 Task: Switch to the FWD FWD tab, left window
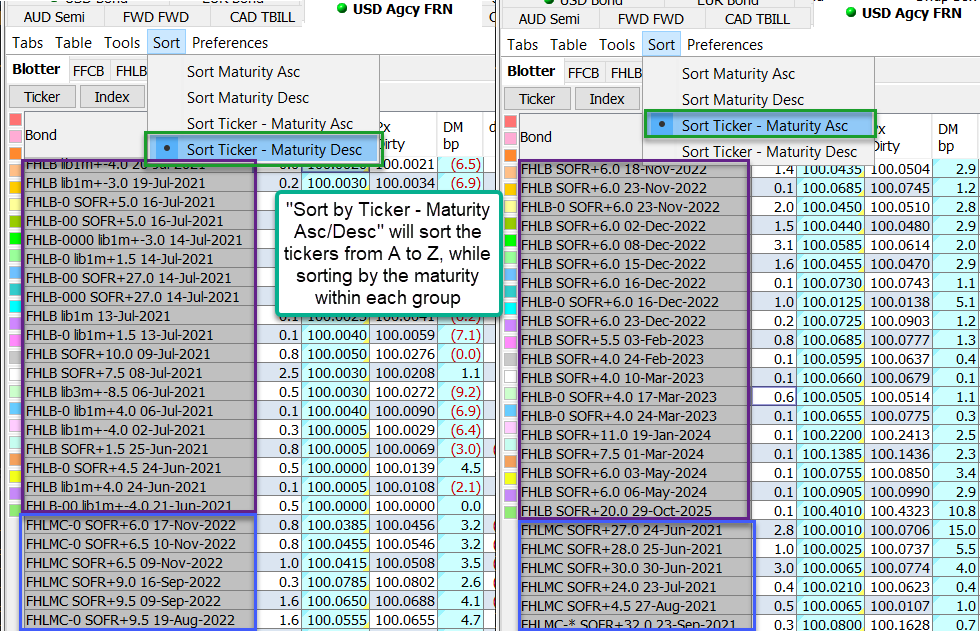[x=156, y=17]
